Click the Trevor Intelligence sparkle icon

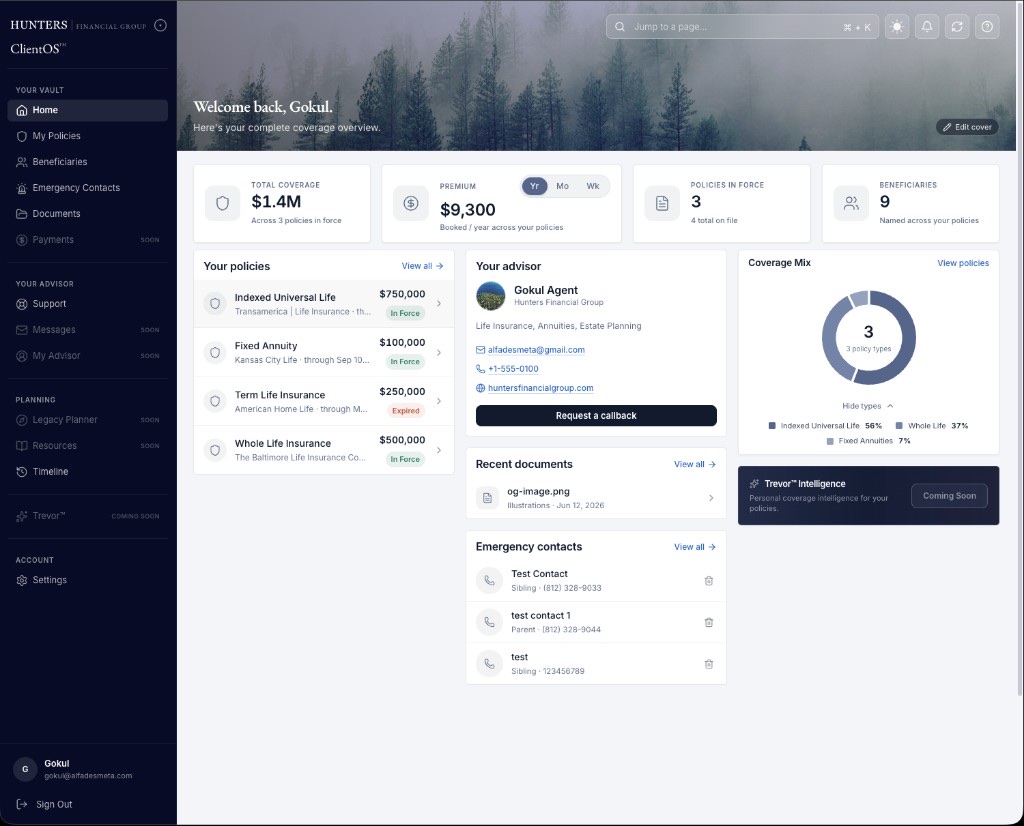[x=754, y=484]
